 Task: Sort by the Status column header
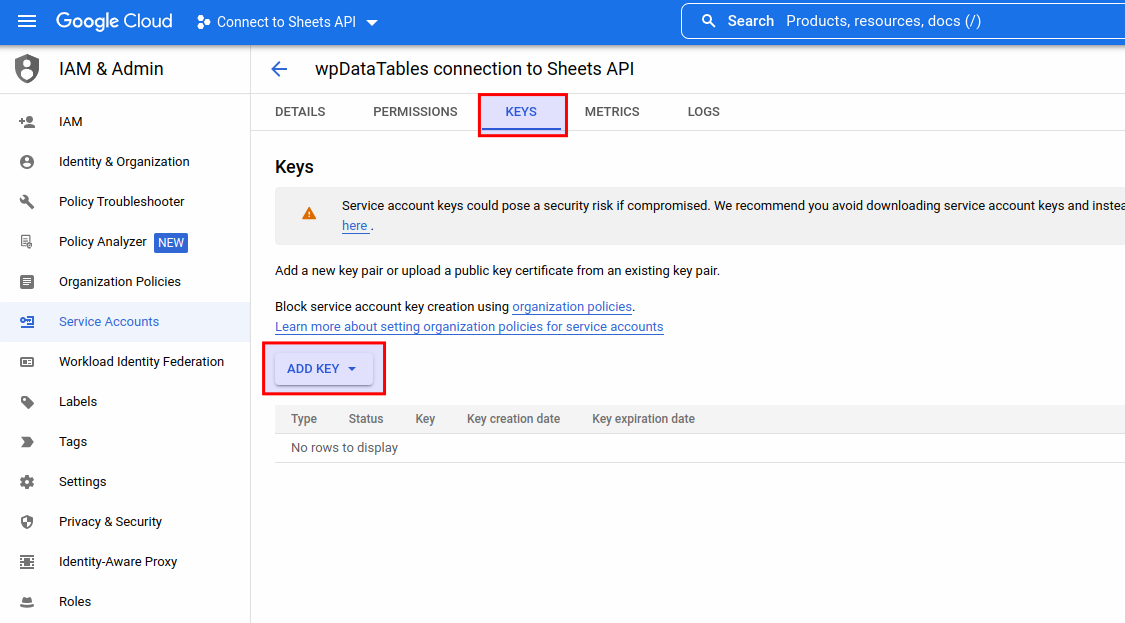(366, 419)
